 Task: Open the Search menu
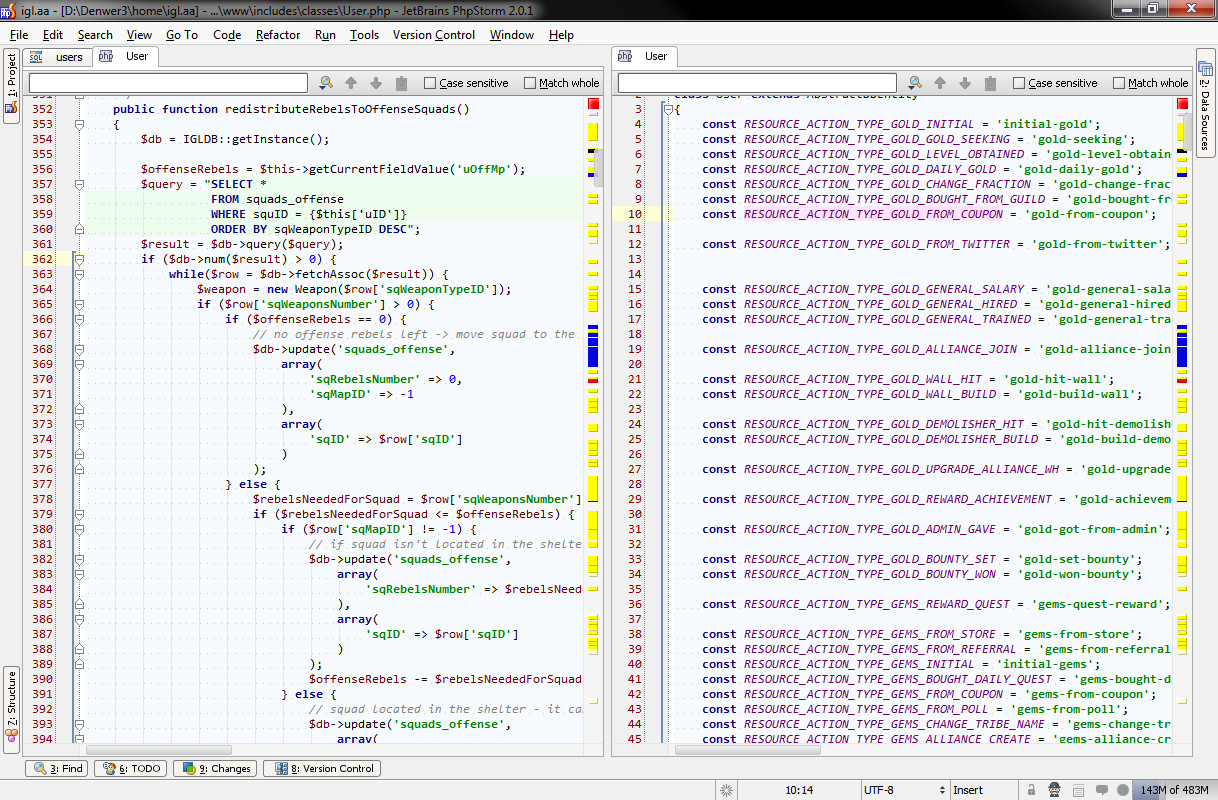[x=95, y=35]
